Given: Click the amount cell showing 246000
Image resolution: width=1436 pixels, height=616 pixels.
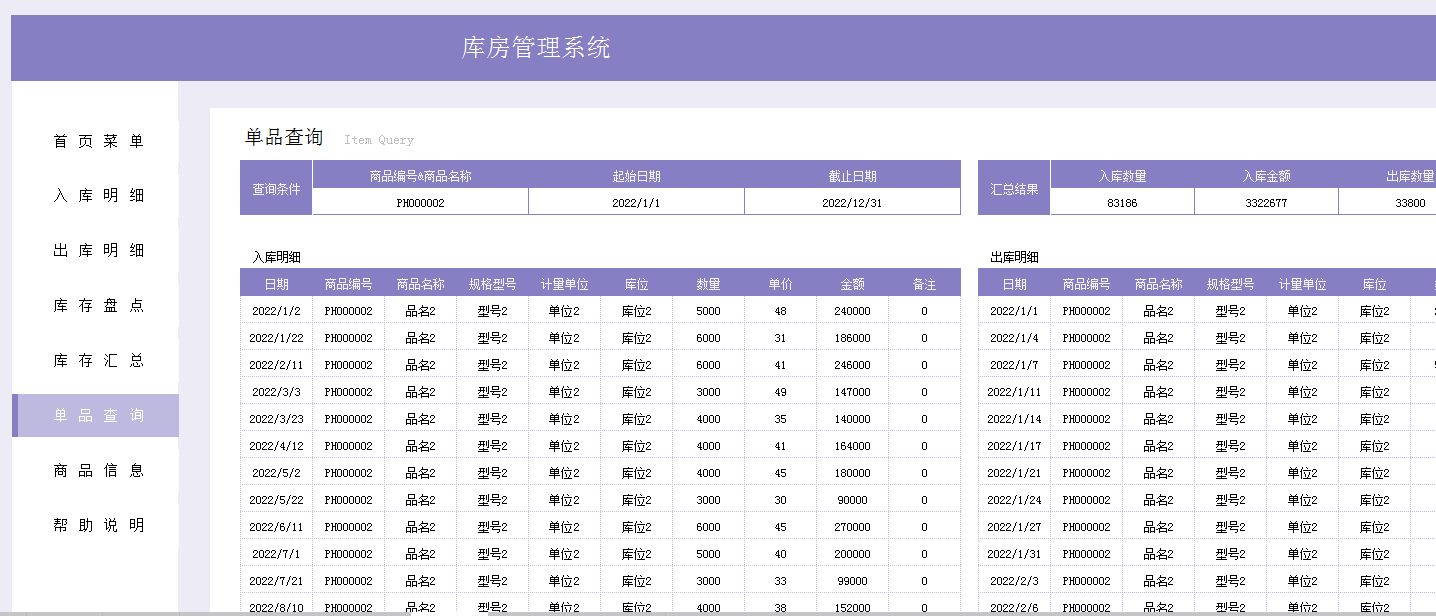Looking at the screenshot, I should 852,365.
